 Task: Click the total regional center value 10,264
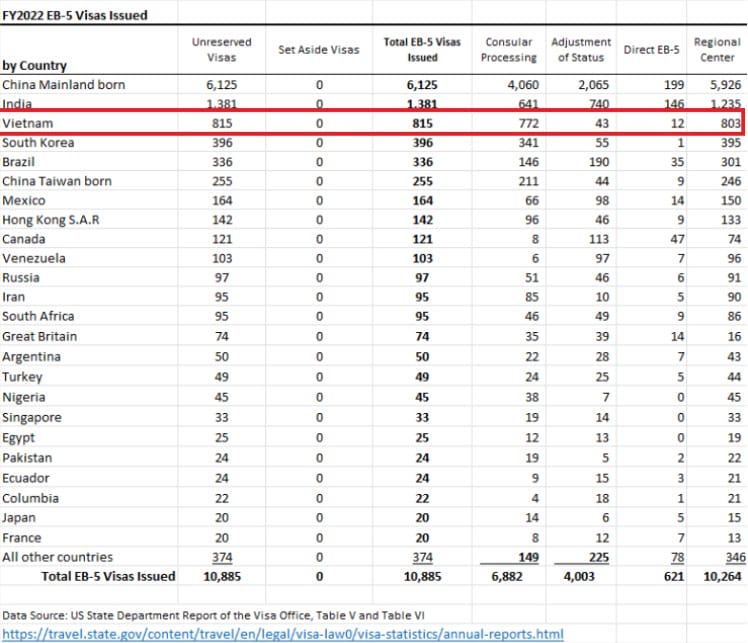coord(722,577)
